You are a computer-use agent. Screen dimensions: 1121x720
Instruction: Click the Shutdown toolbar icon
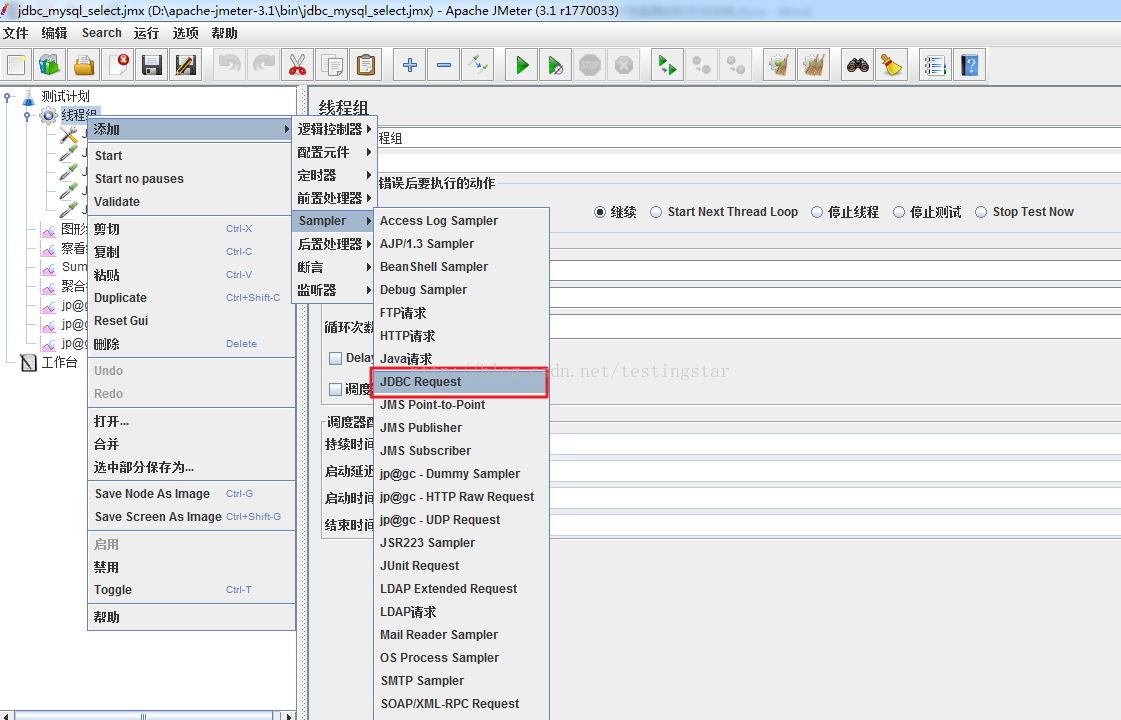[x=624, y=65]
